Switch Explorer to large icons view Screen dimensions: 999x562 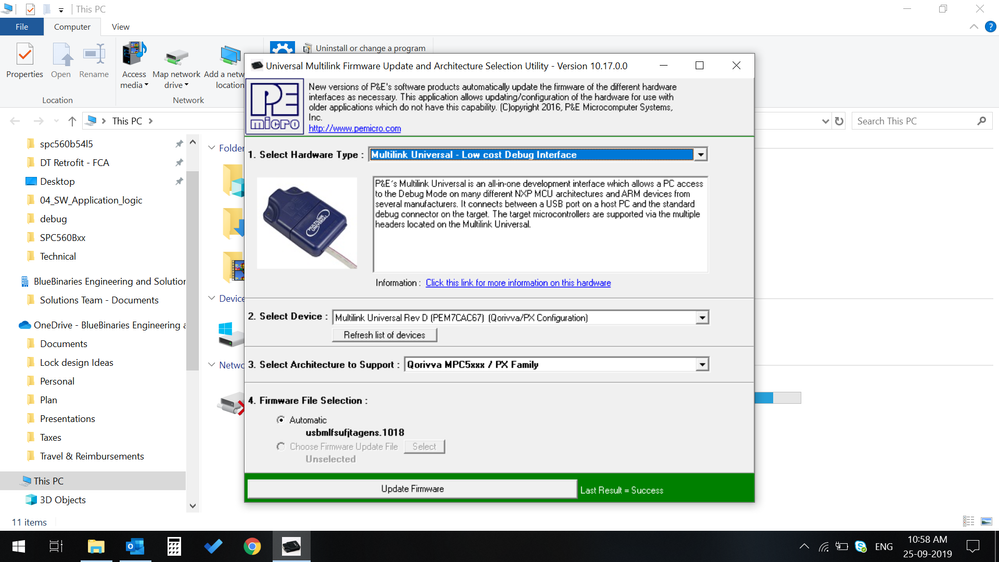986,521
